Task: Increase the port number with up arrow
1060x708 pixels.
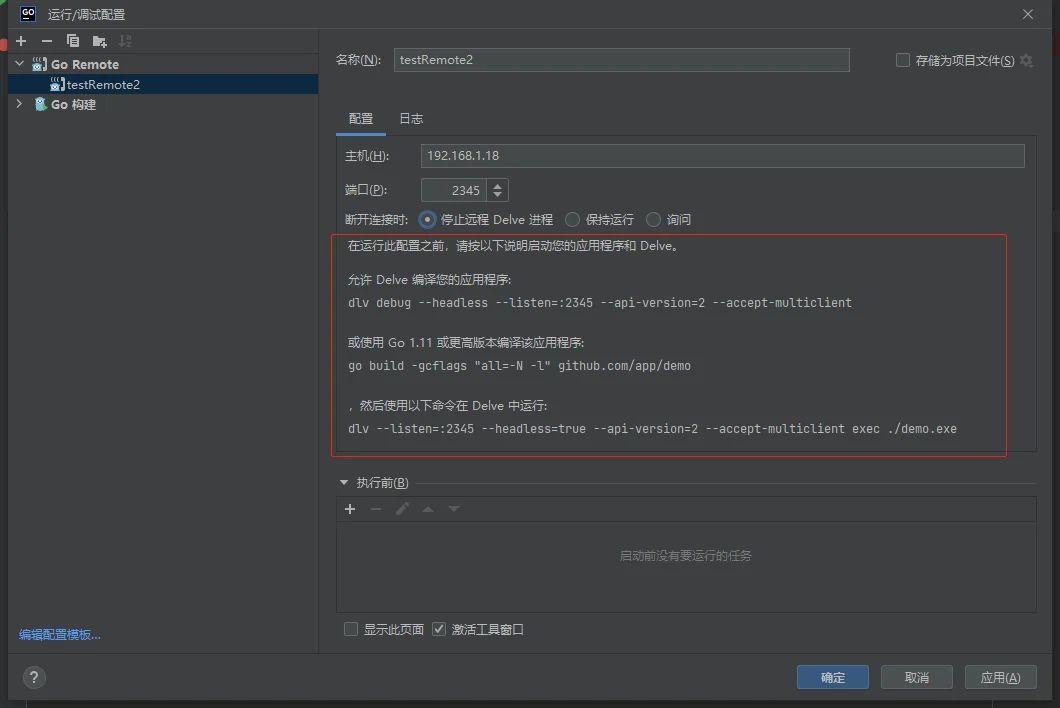Action: pyautogui.click(x=498, y=185)
